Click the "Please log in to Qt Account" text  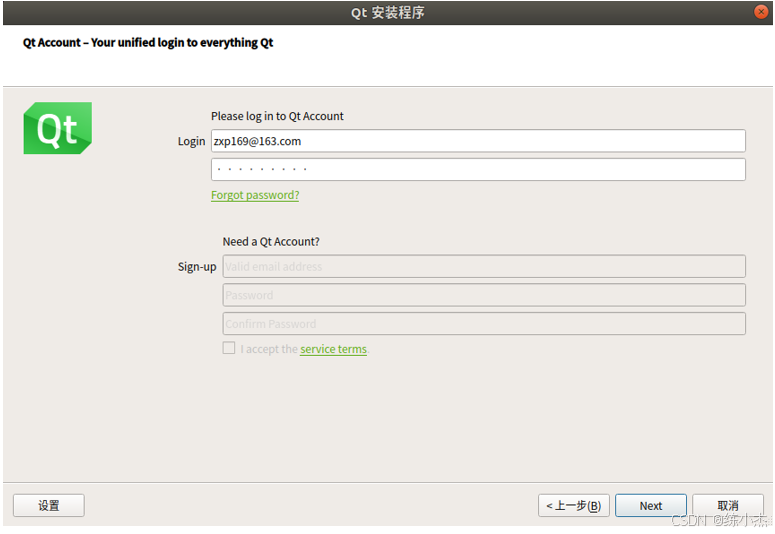coord(277,116)
